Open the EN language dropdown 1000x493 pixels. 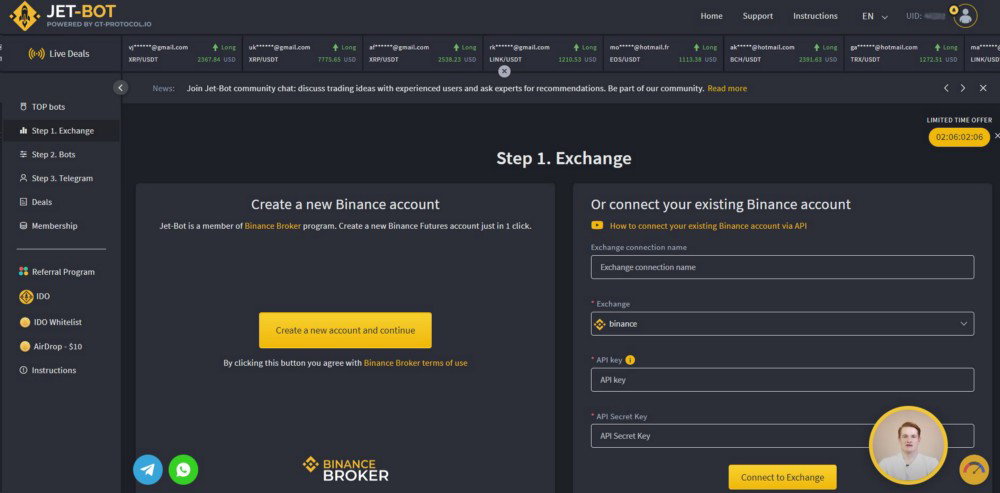coord(875,17)
